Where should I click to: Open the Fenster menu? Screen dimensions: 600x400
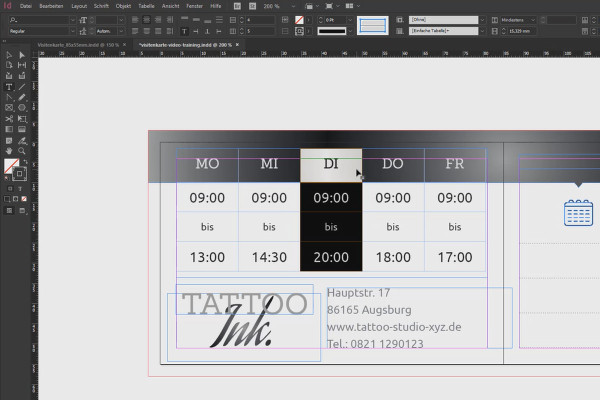(194, 6)
